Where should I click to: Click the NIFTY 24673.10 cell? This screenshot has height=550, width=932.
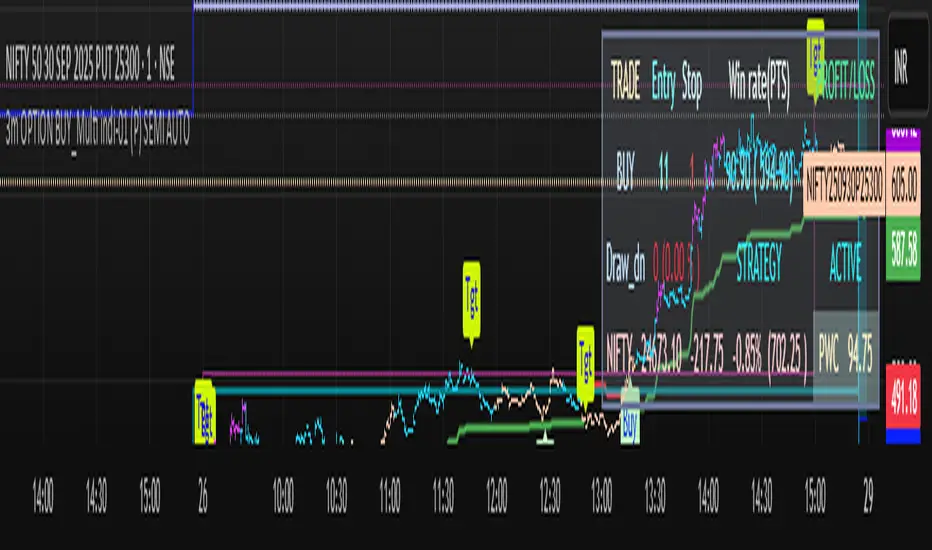[644, 354]
